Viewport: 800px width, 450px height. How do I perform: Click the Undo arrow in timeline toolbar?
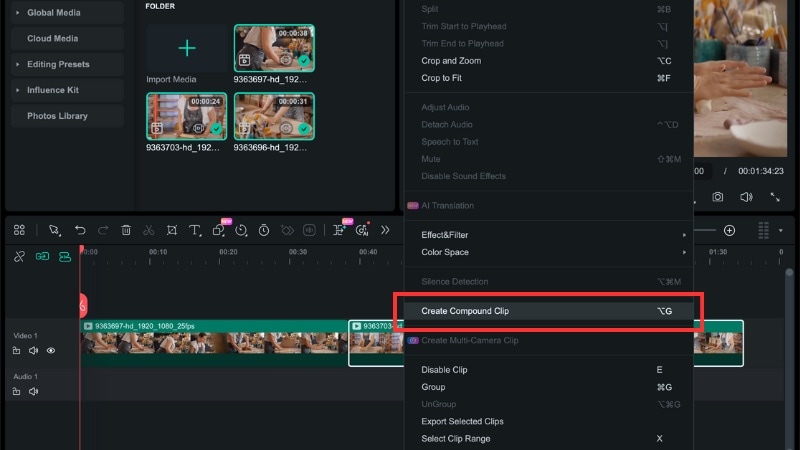80,230
